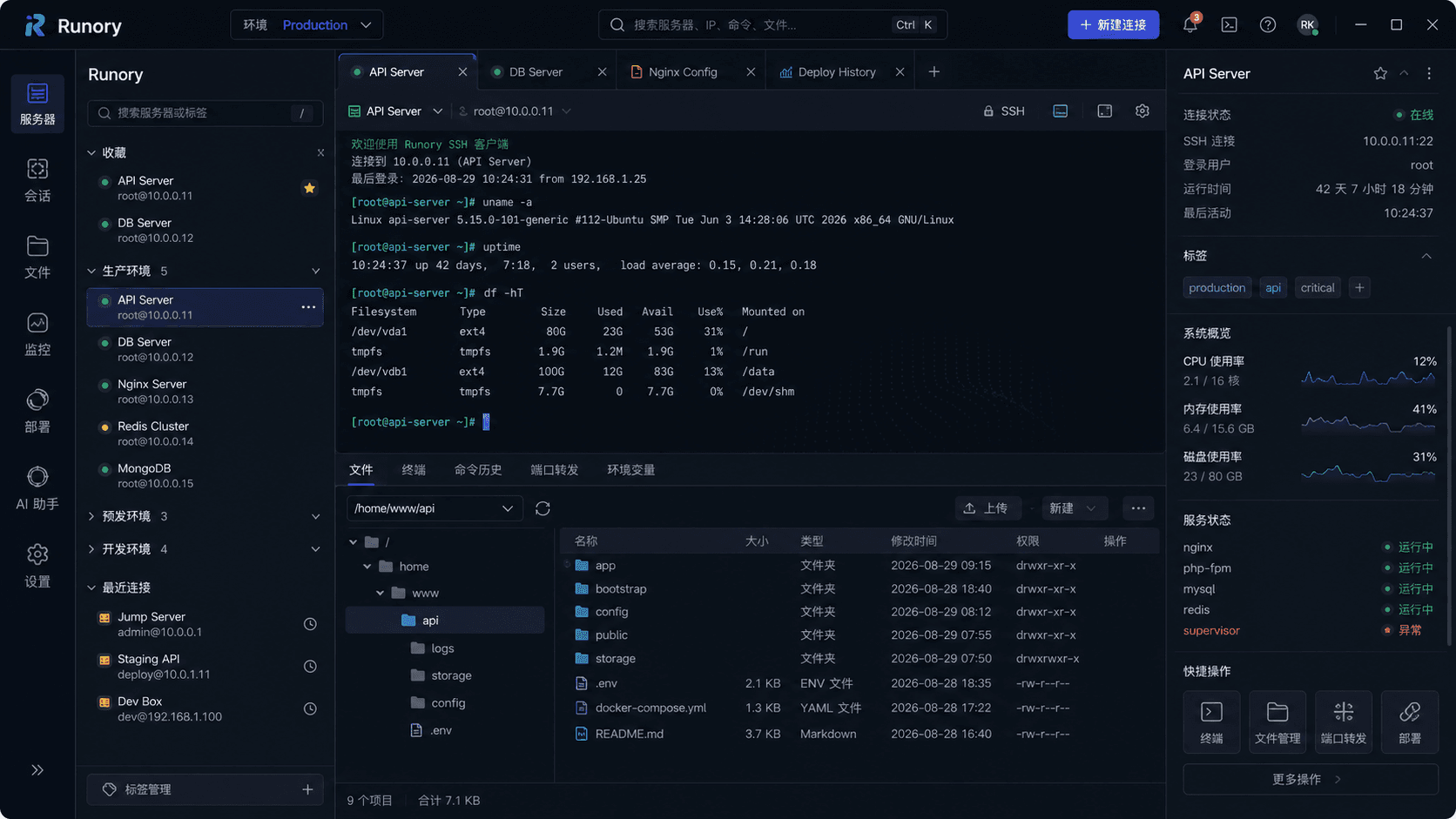The image size is (1456, 819).
Task: Open the file panel more-options ellipsis
Action: [1138, 508]
